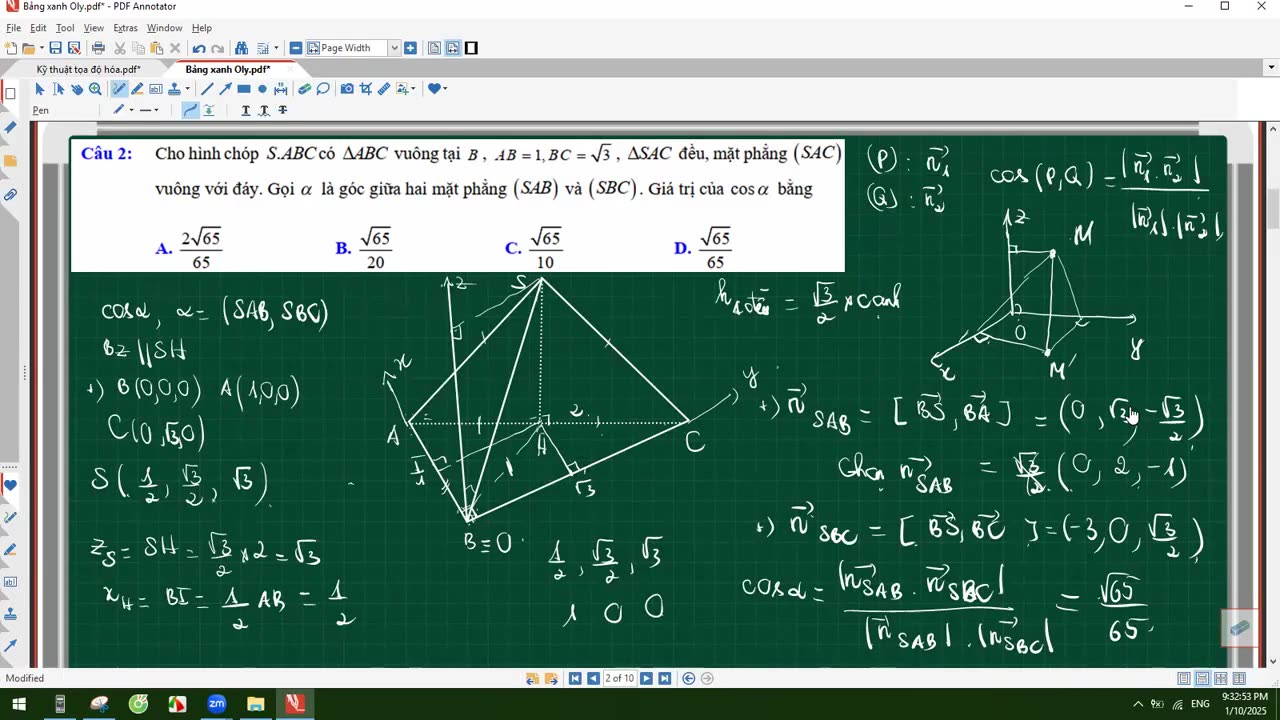Viewport: 1280px width, 720px height.
Task: Go to next page arrow
Action: 646,678
